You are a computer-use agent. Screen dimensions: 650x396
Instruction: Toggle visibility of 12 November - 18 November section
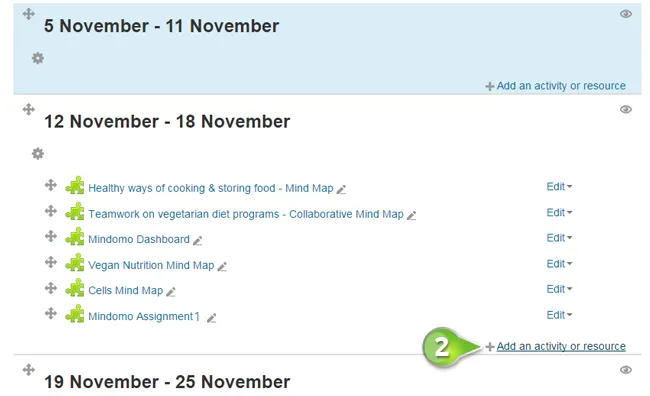pos(626,109)
